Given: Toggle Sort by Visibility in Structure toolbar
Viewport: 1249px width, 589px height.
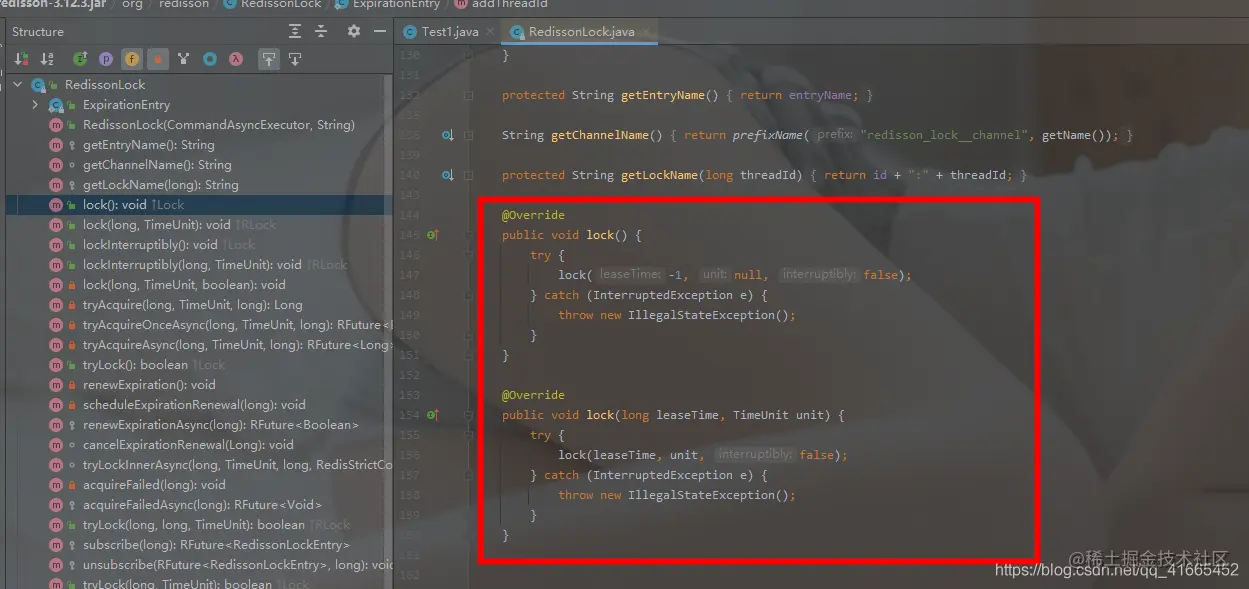Looking at the screenshot, I should tap(21, 59).
